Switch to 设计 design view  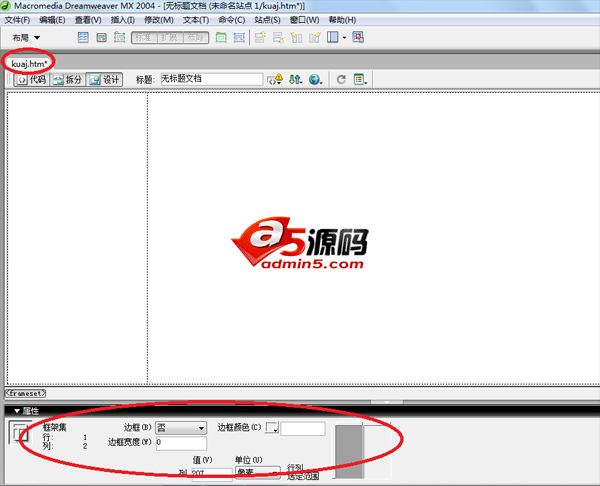[104, 80]
